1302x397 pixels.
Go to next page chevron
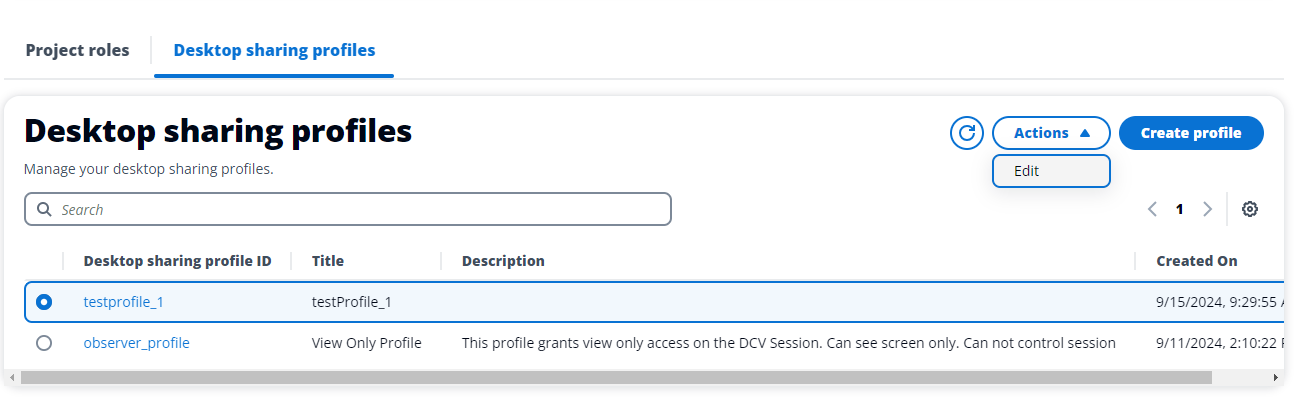[1207, 209]
